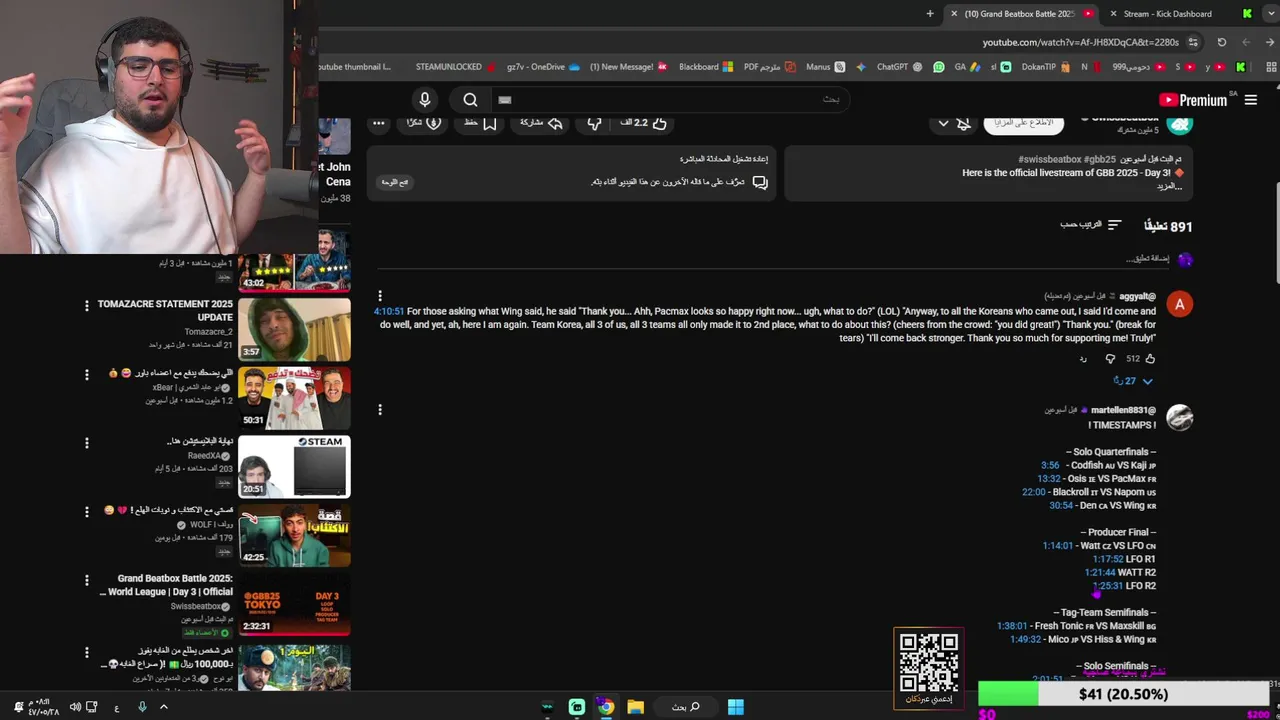
Task: Reload the page with refresh button
Action: click(x=1222, y=42)
